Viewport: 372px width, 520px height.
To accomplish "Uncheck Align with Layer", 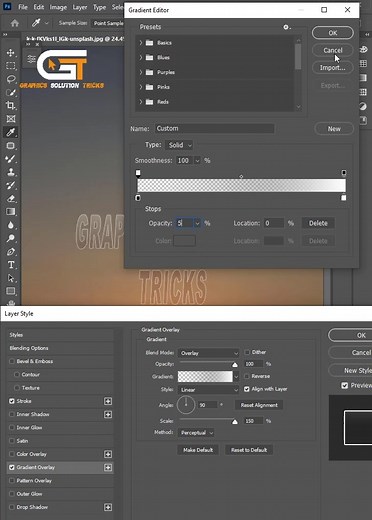I will coord(247,389).
